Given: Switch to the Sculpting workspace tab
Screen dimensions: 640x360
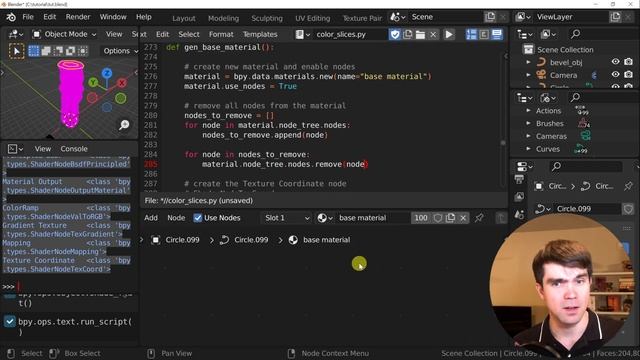Looking at the screenshot, I should (267, 18).
